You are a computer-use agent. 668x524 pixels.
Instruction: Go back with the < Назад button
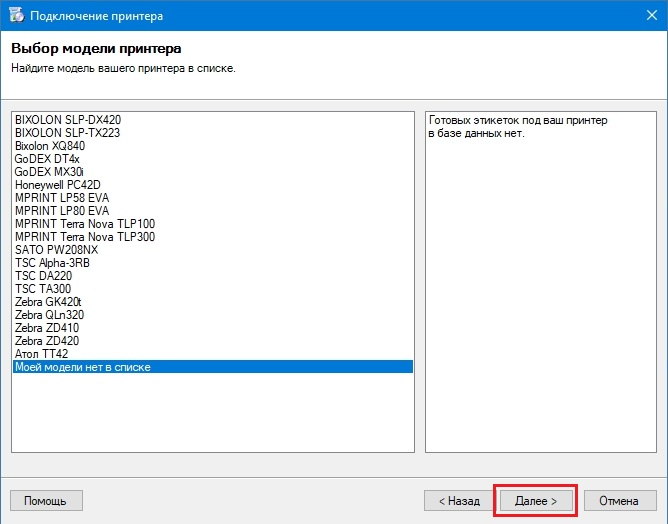(x=460, y=501)
